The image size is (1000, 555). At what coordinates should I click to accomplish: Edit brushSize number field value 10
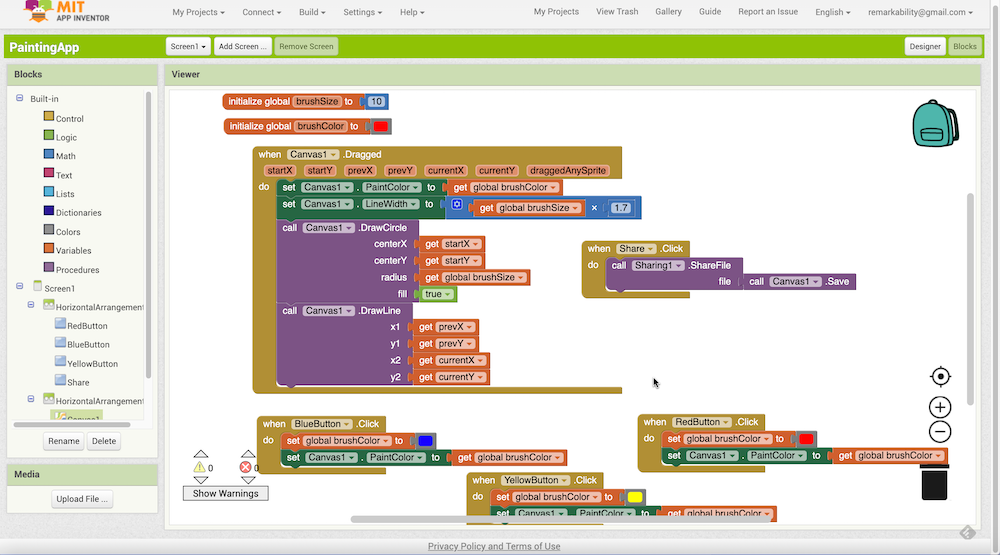tap(376, 102)
